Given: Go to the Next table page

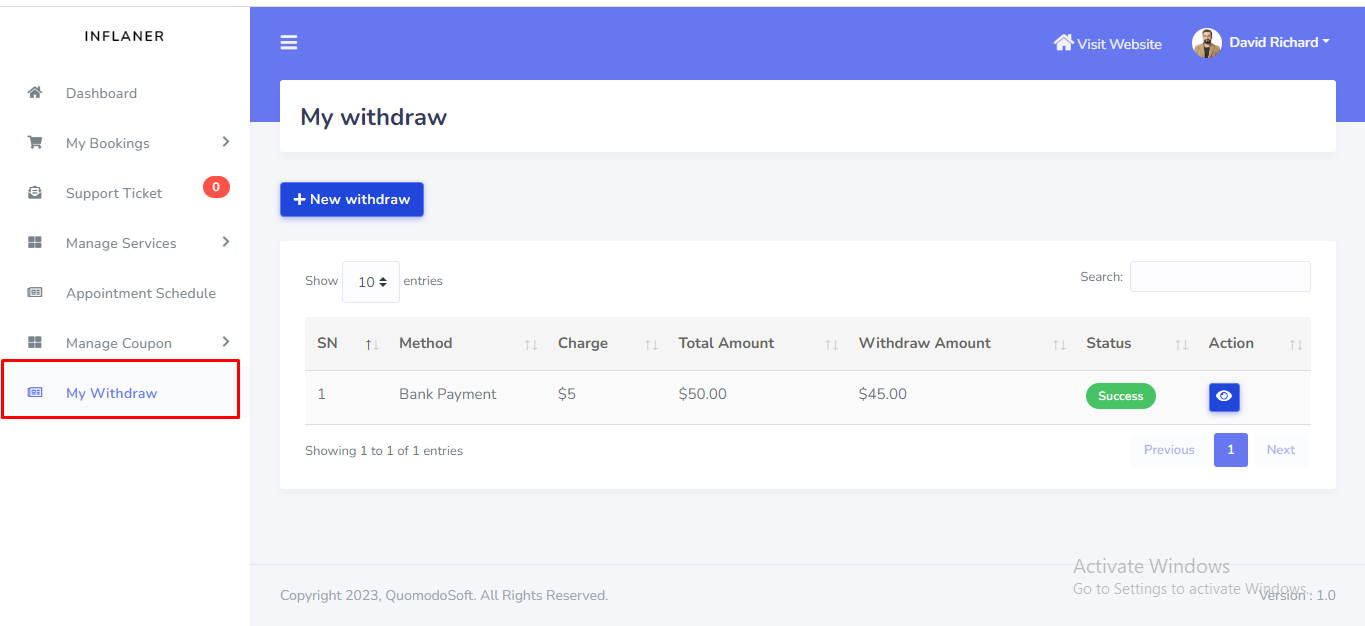Looking at the screenshot, I should click(x=1280, y=450).
